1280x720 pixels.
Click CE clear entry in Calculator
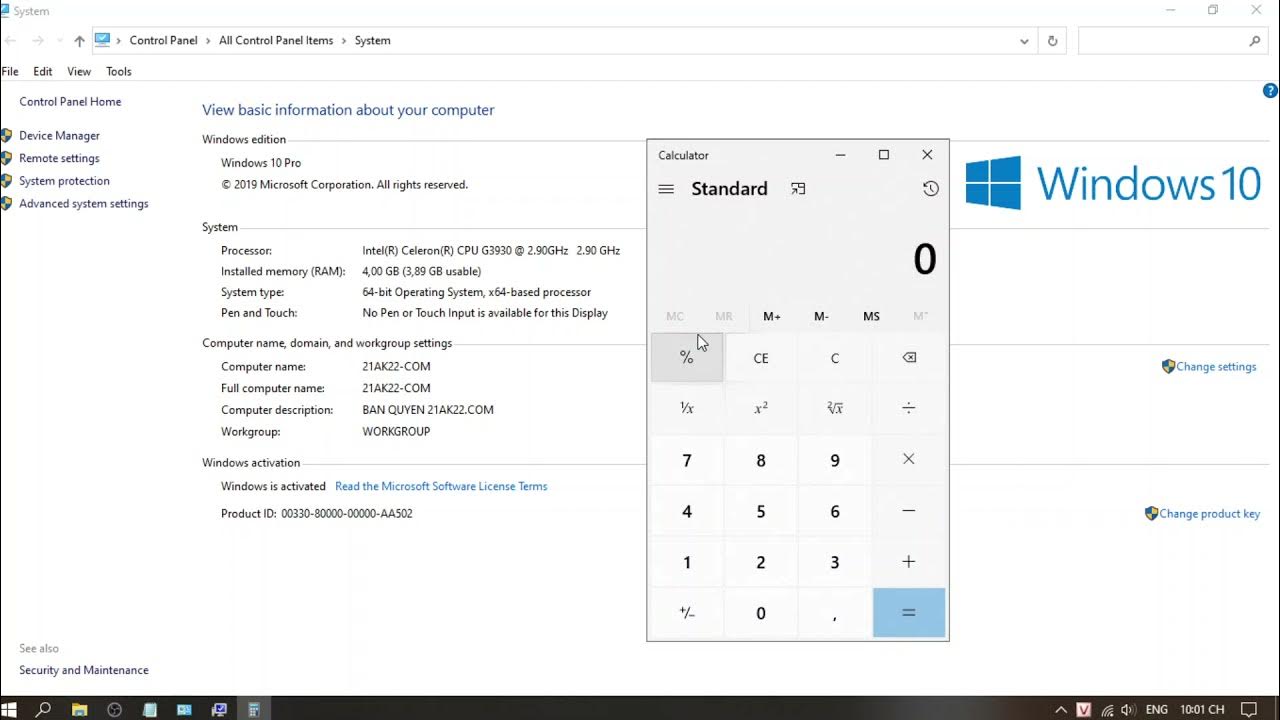pyautogui.click(x=761, y=358)
